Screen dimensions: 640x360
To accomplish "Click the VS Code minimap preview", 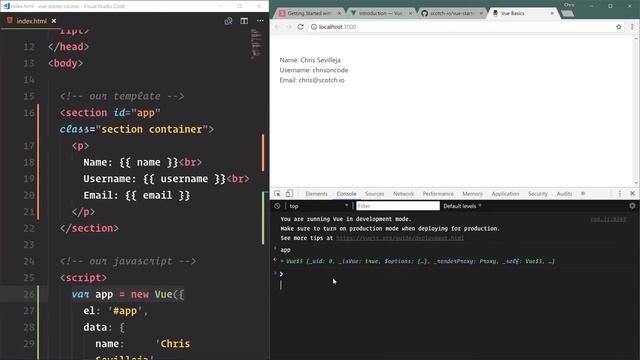I will point(256,43).
